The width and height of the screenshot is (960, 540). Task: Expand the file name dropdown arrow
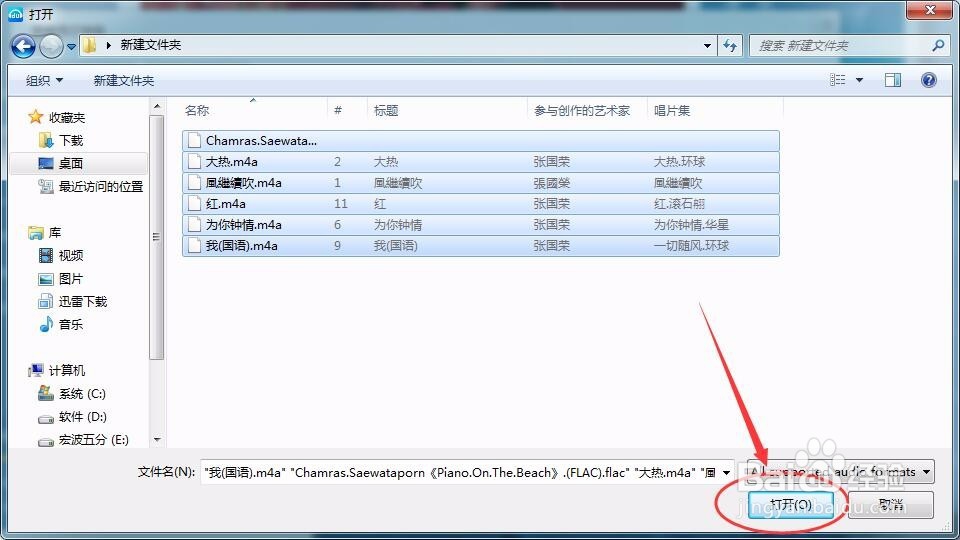click(727, 472)
